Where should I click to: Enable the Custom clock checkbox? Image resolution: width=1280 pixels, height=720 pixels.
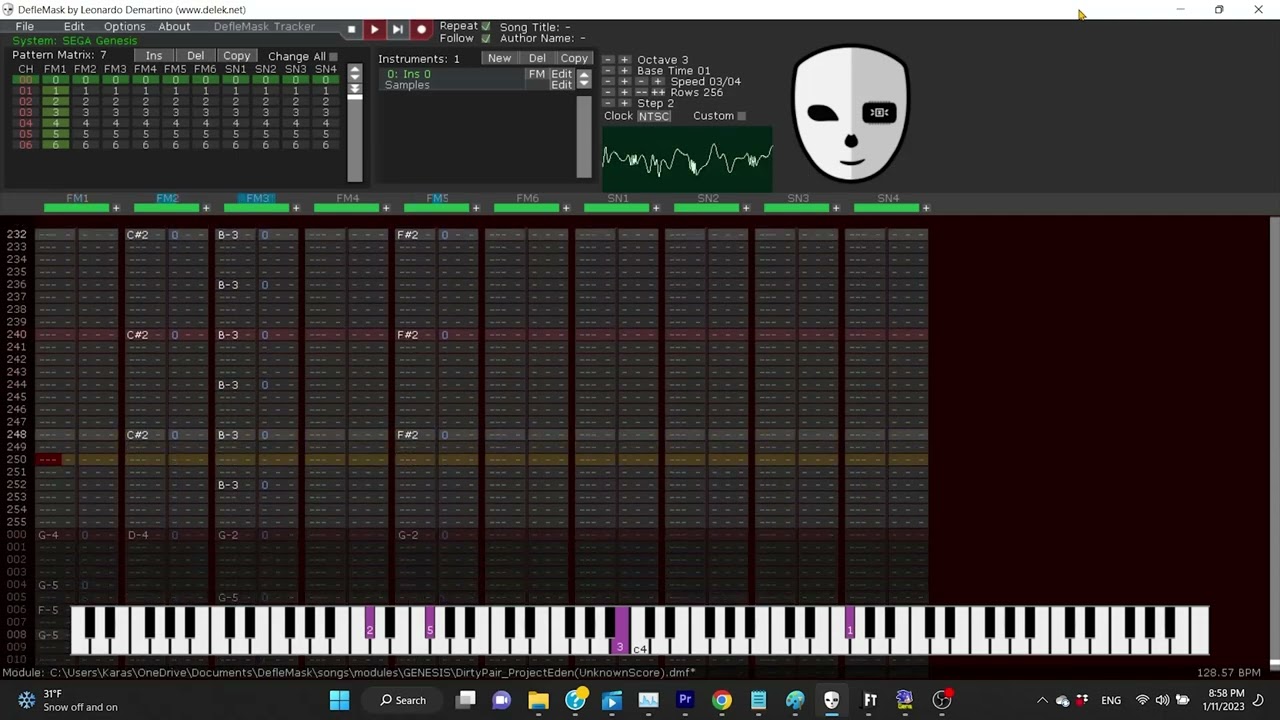pos(741,116)
